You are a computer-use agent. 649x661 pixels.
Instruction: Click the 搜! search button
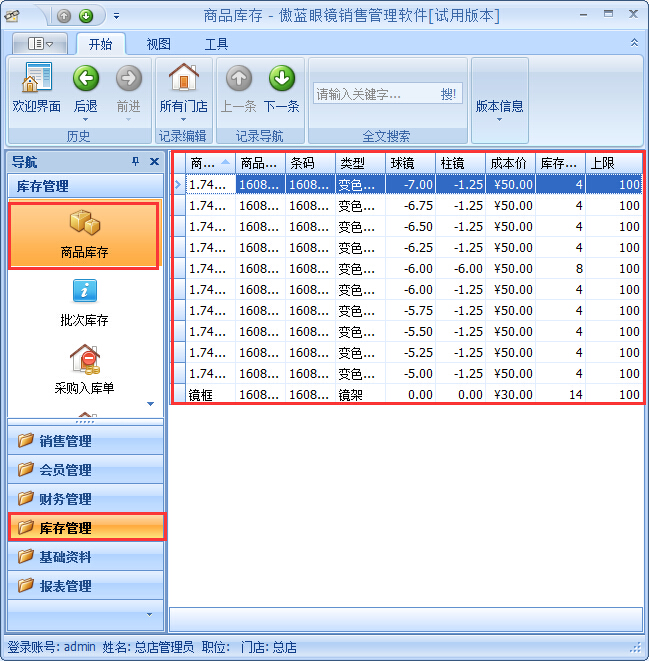click(448, 94)
